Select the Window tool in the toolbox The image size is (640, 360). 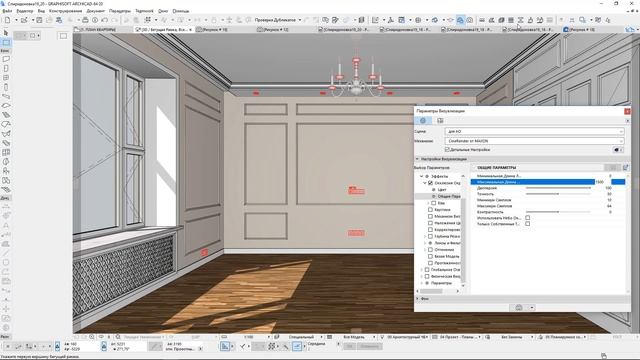click(6, 78)
